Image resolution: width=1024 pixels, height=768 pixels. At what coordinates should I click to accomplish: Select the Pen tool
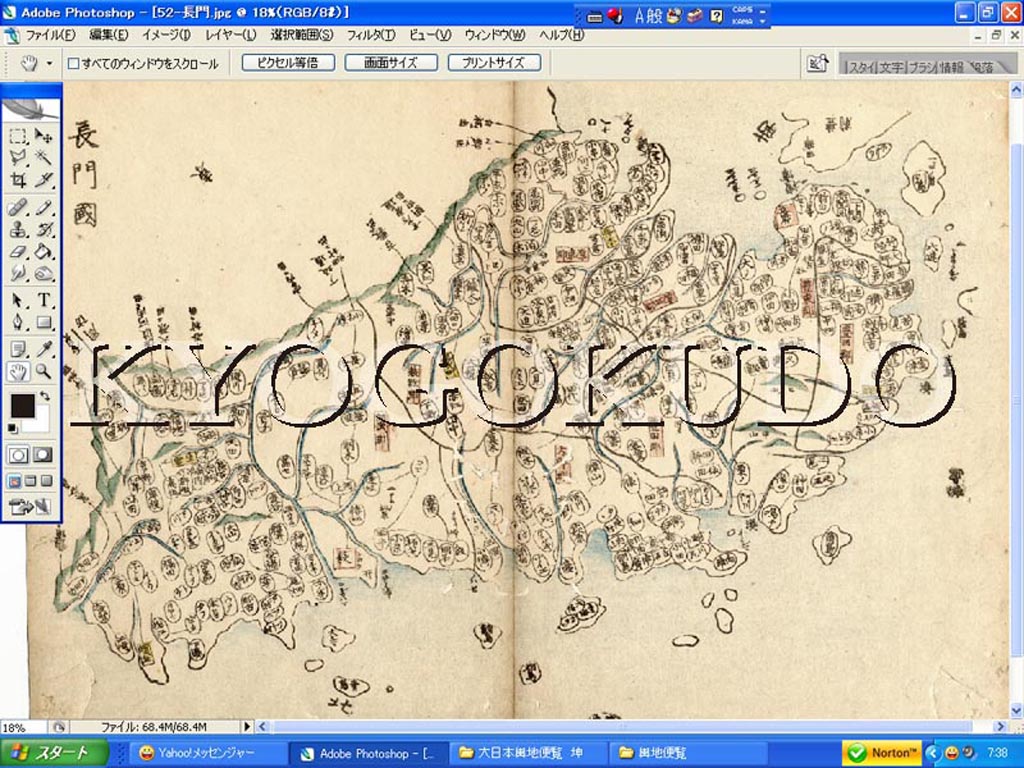[18, 322]
